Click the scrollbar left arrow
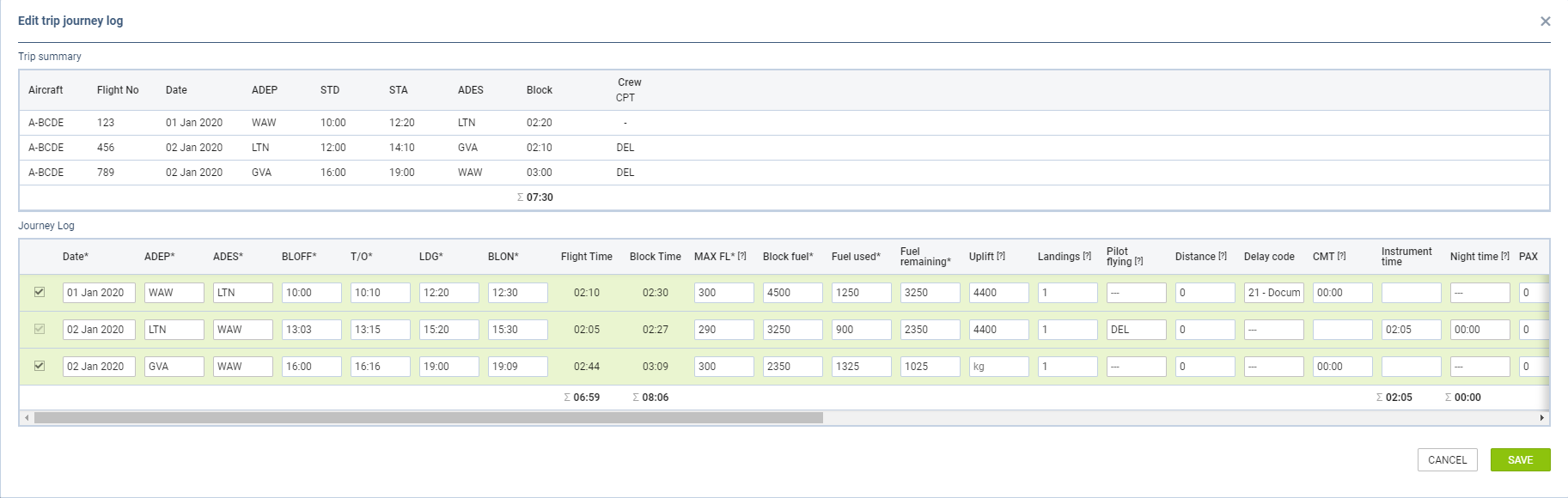Screen dimensions: 1568x498 pos(27,418)
